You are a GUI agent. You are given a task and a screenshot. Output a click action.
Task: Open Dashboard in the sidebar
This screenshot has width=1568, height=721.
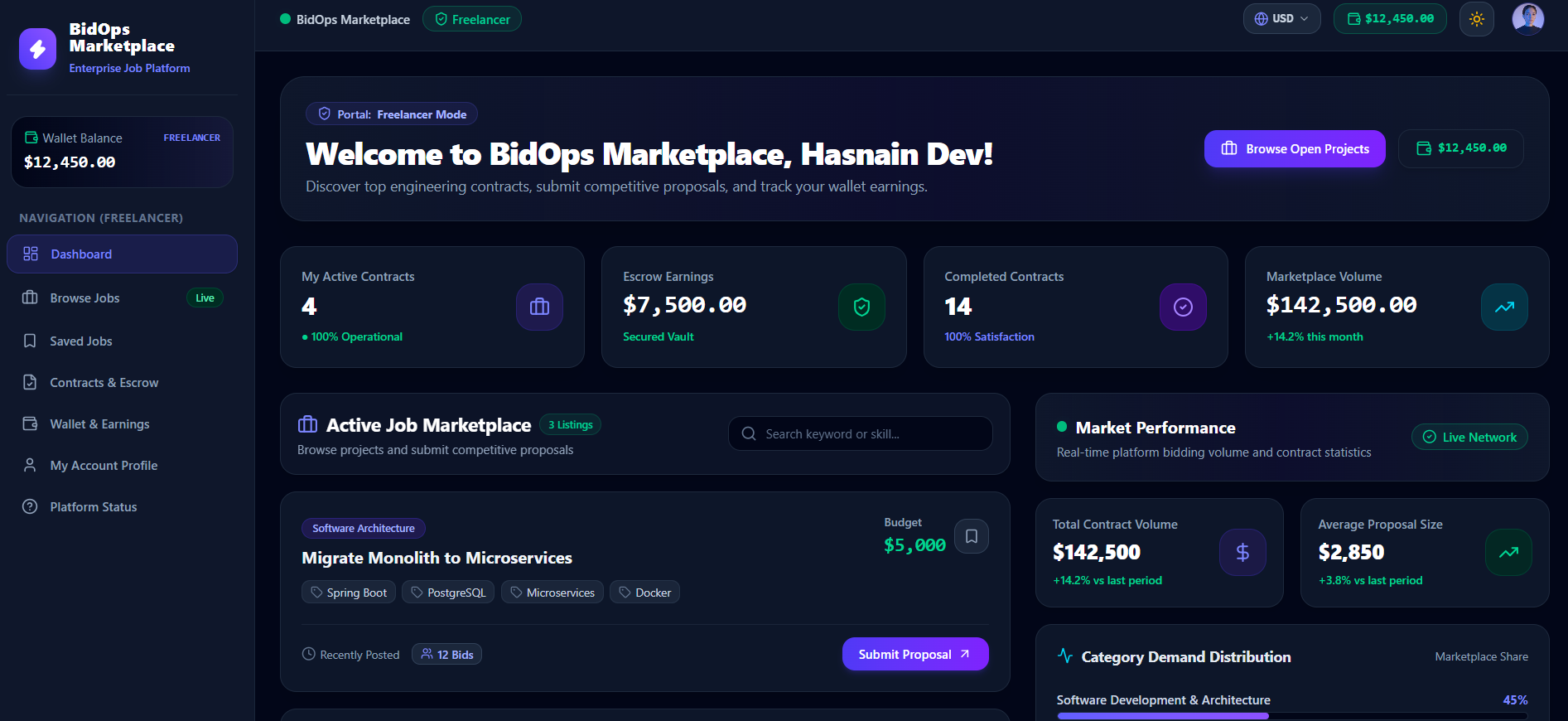click(122, 254)
